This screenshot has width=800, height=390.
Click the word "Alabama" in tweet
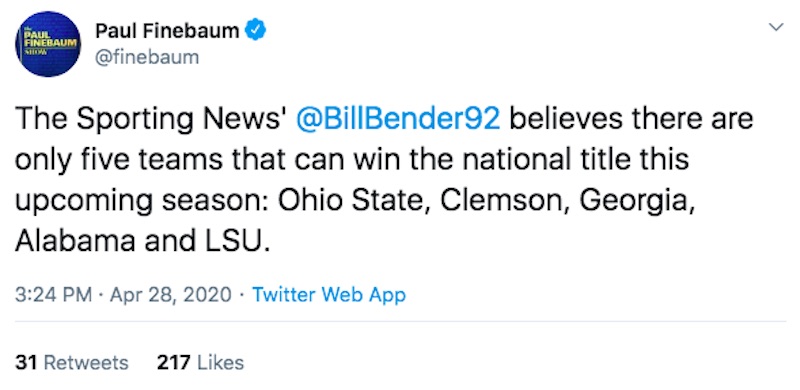(75, 242)
